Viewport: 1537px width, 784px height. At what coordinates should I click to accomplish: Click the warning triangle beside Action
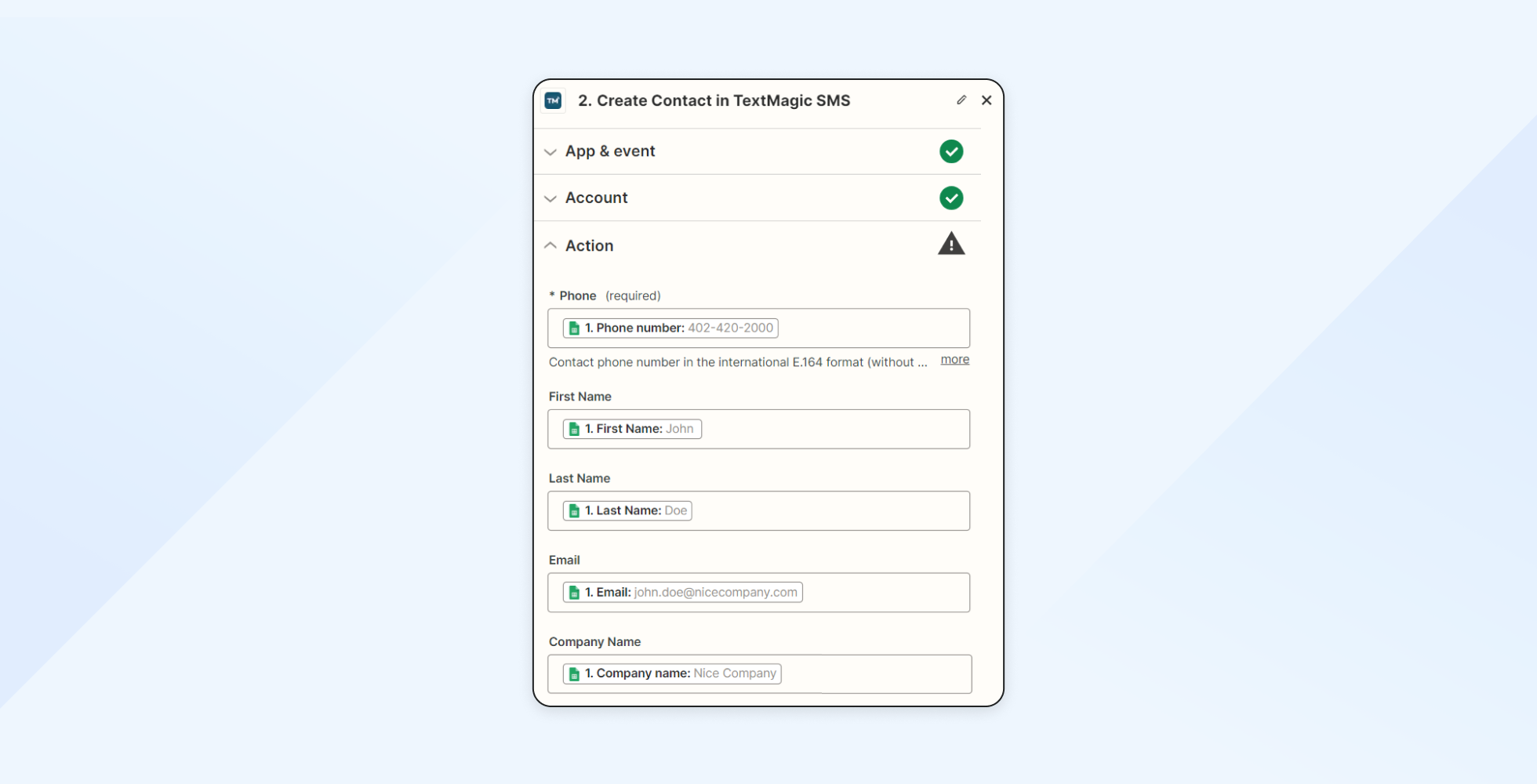(951, 244)
